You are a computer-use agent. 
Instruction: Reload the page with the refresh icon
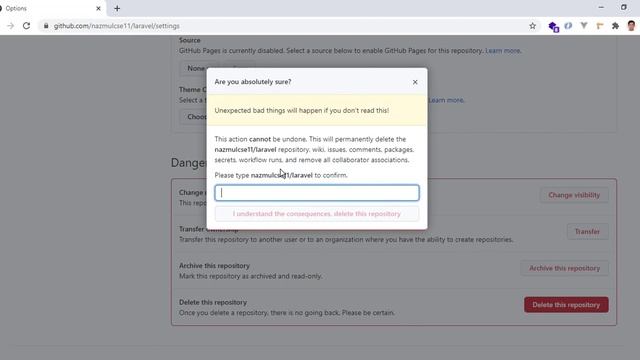point(27,26)
